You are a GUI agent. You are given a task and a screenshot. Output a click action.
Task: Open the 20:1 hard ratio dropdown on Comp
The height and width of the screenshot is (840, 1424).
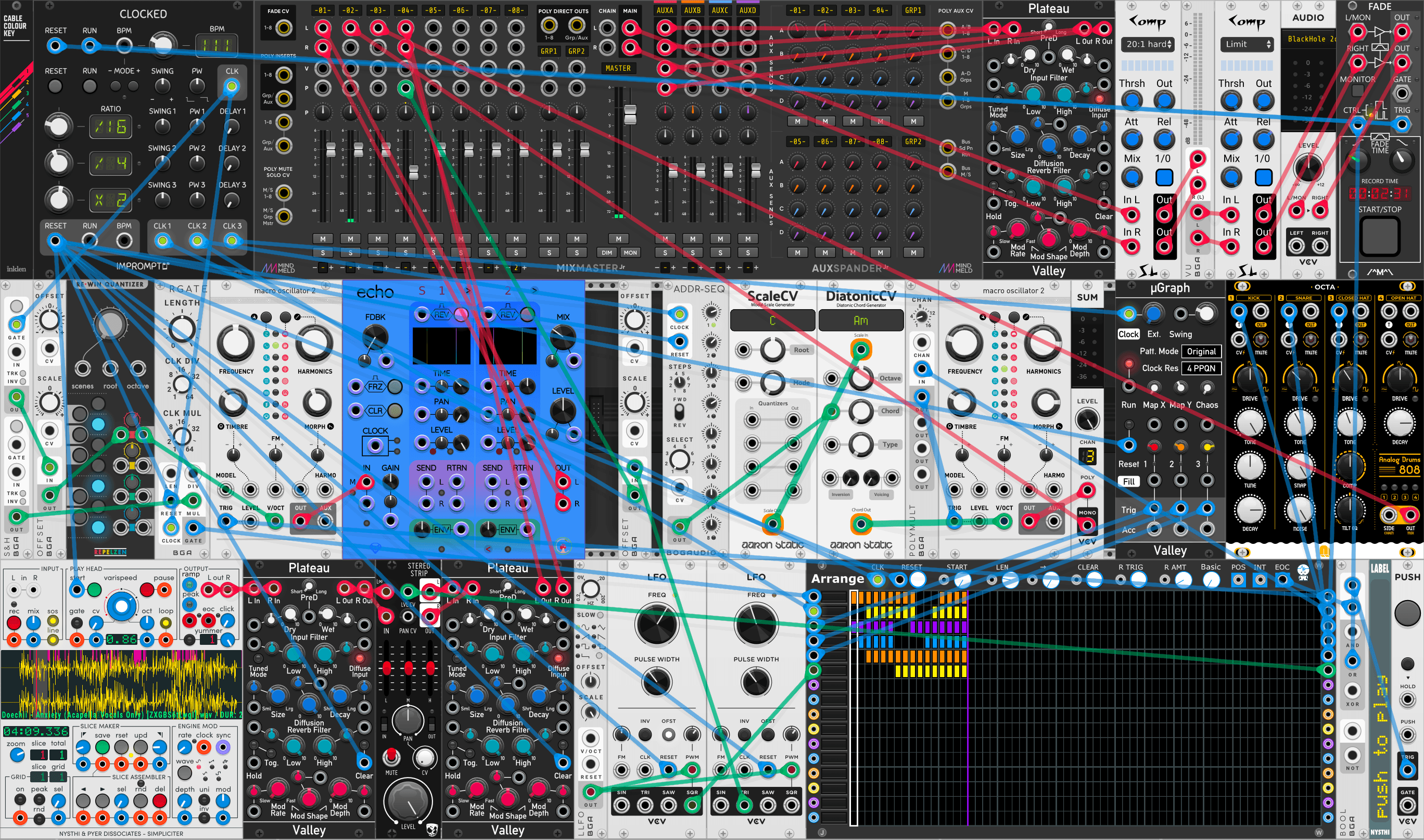1147,44
